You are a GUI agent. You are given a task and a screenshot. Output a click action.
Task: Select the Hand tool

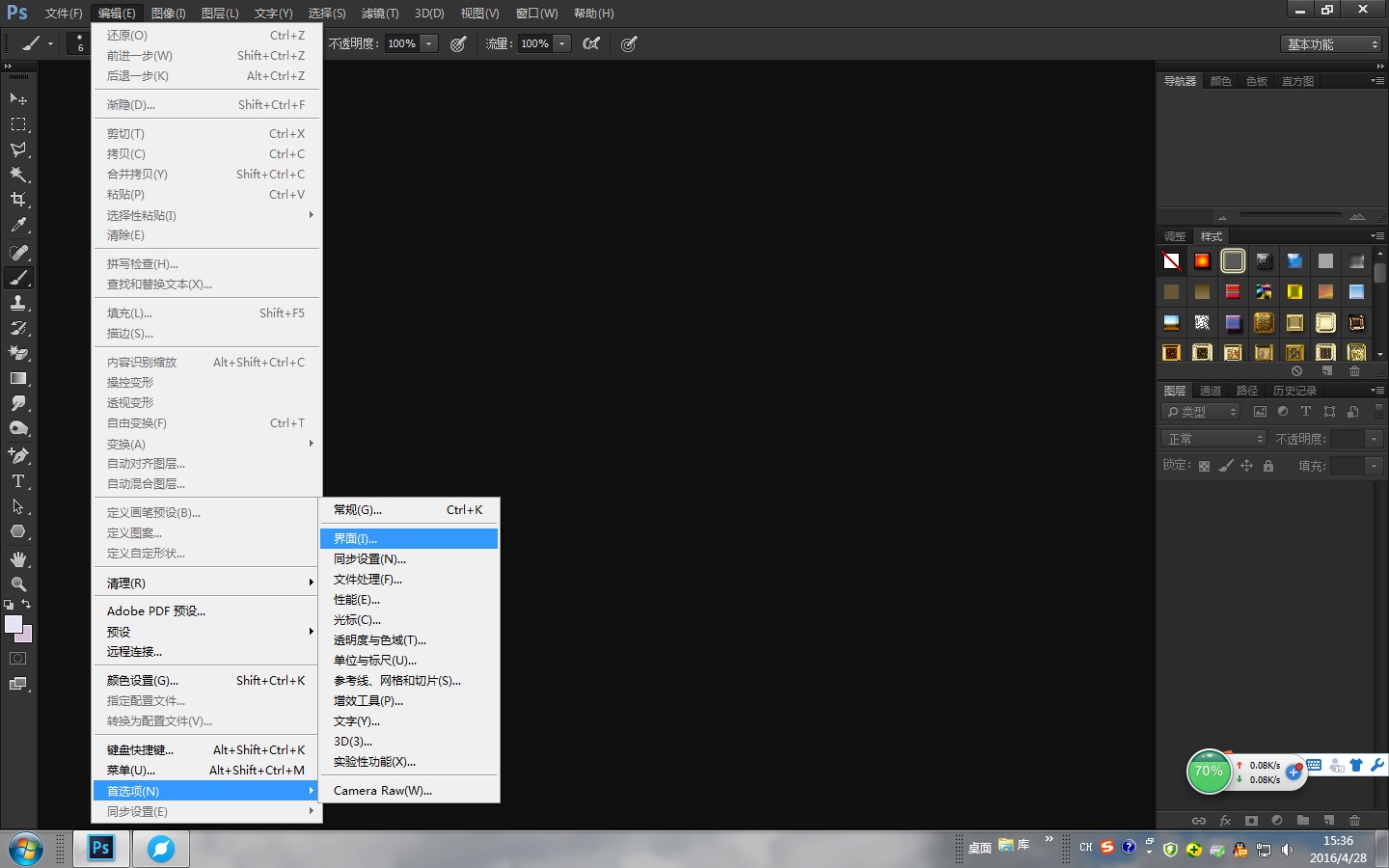pyautogui.click(x=18, y=559)
